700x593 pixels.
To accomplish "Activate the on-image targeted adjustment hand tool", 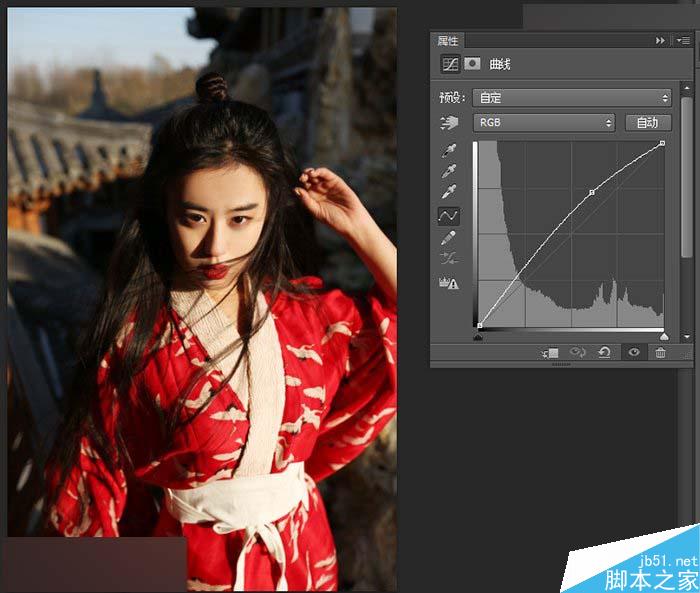I will pos(449,122).
